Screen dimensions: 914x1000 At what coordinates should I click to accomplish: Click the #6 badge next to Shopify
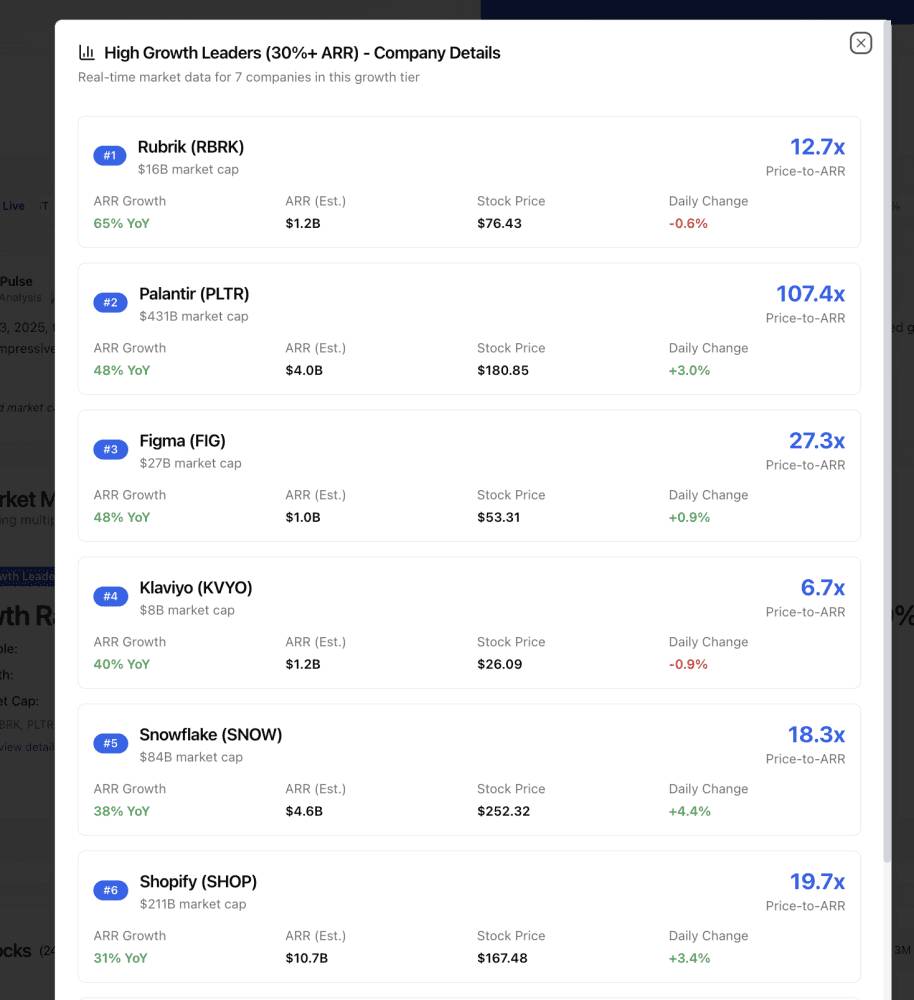pyautogui.click(x=110, y=890)
